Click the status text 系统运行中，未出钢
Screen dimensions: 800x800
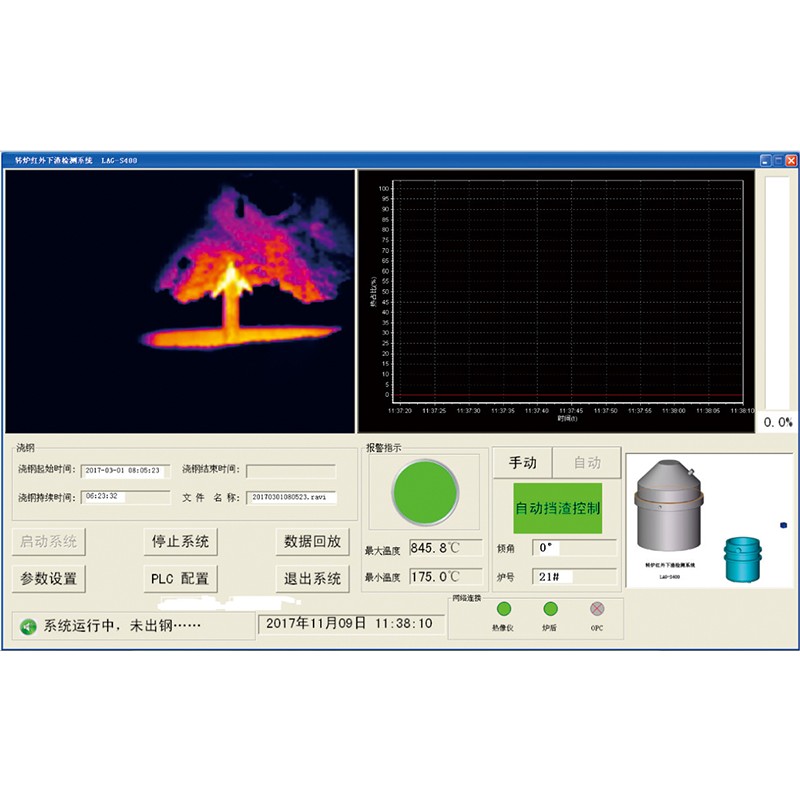(x=122, y=626)
